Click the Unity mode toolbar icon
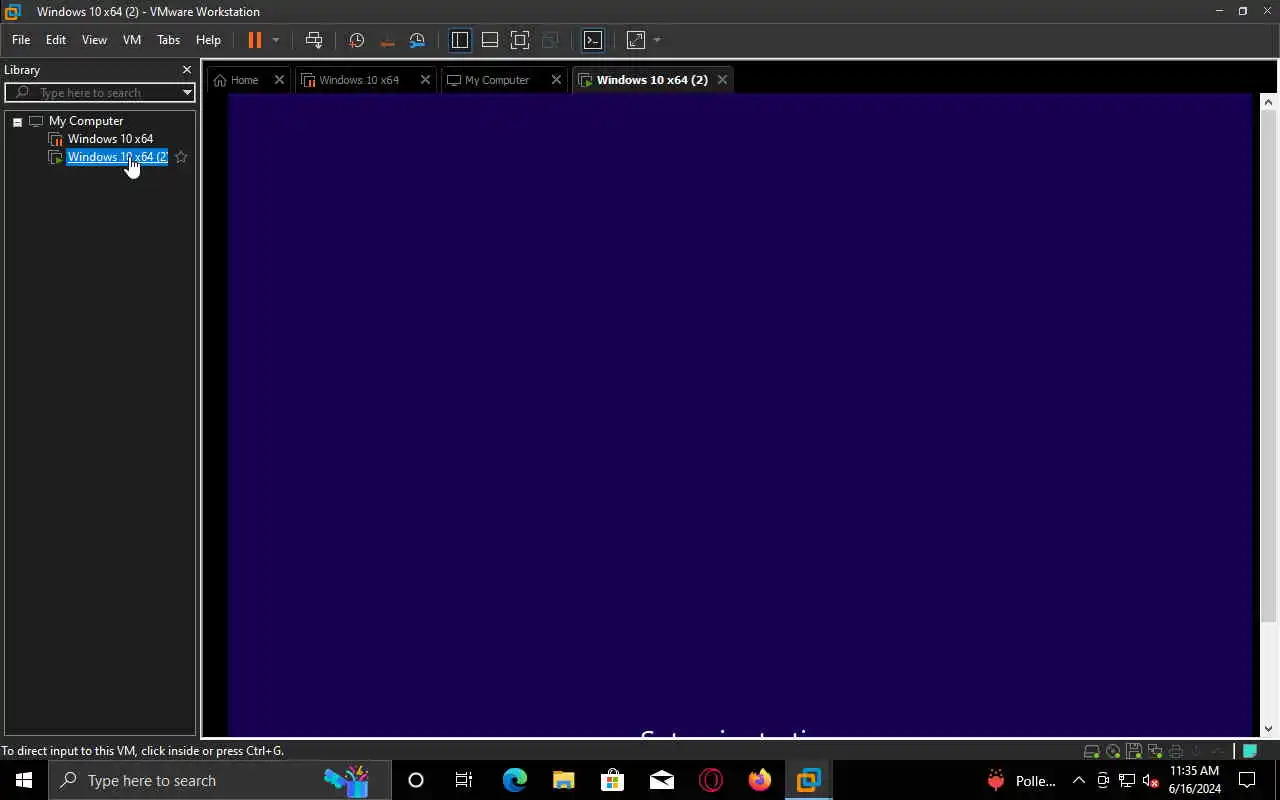The image size is (1280, 800). 550,40
